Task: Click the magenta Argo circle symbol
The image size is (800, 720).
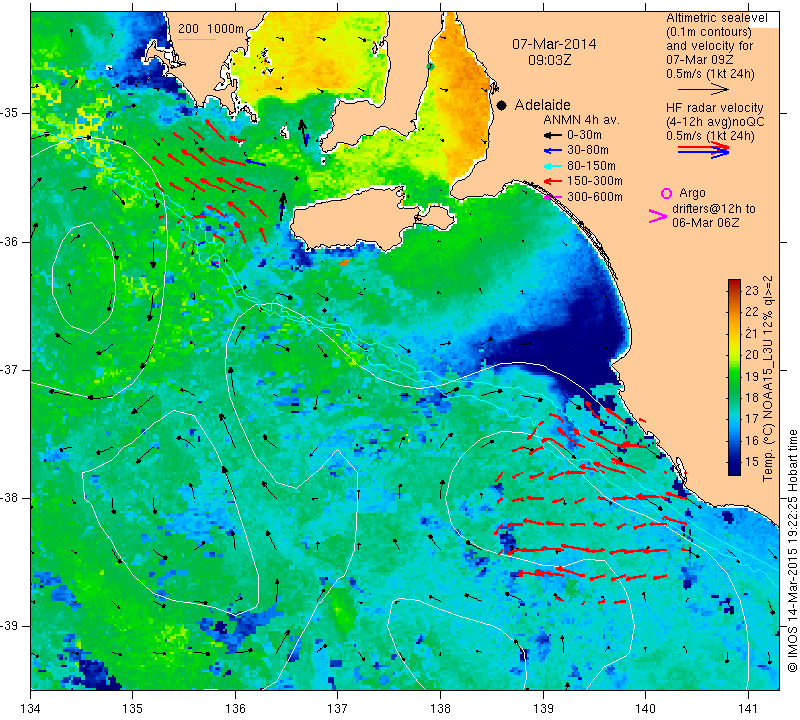Action: [666, 193]
